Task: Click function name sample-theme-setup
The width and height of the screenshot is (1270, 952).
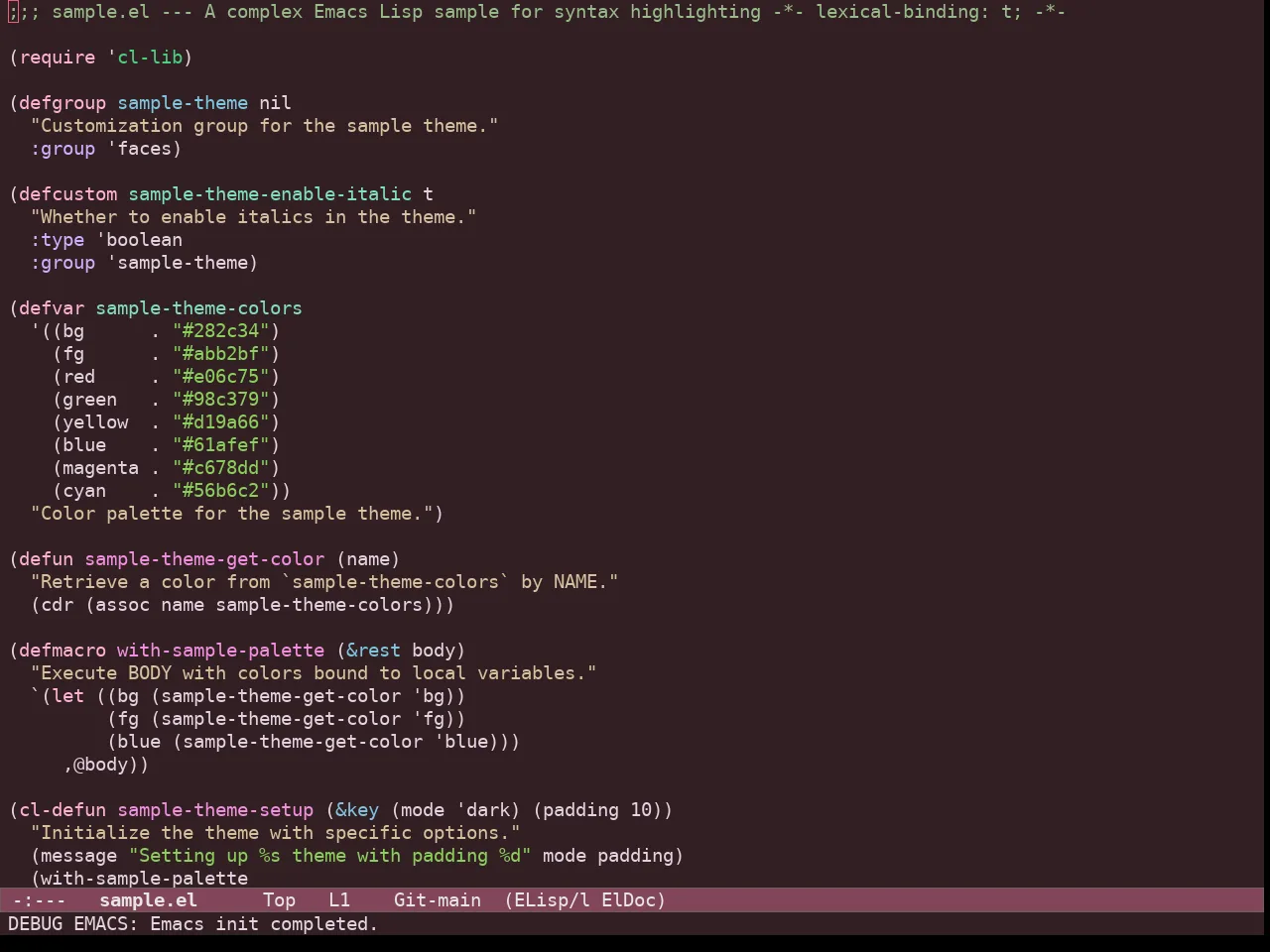Action: click(215, 810)
